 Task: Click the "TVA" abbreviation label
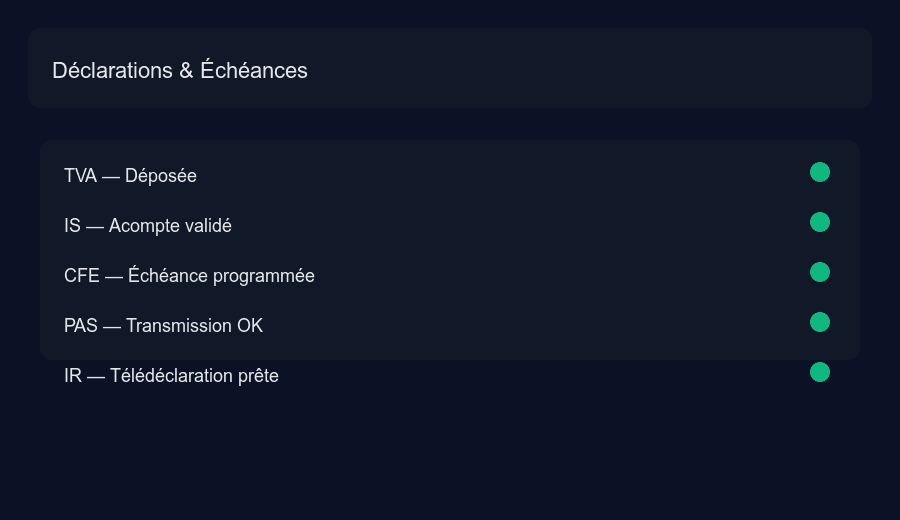tap(80, 176)
